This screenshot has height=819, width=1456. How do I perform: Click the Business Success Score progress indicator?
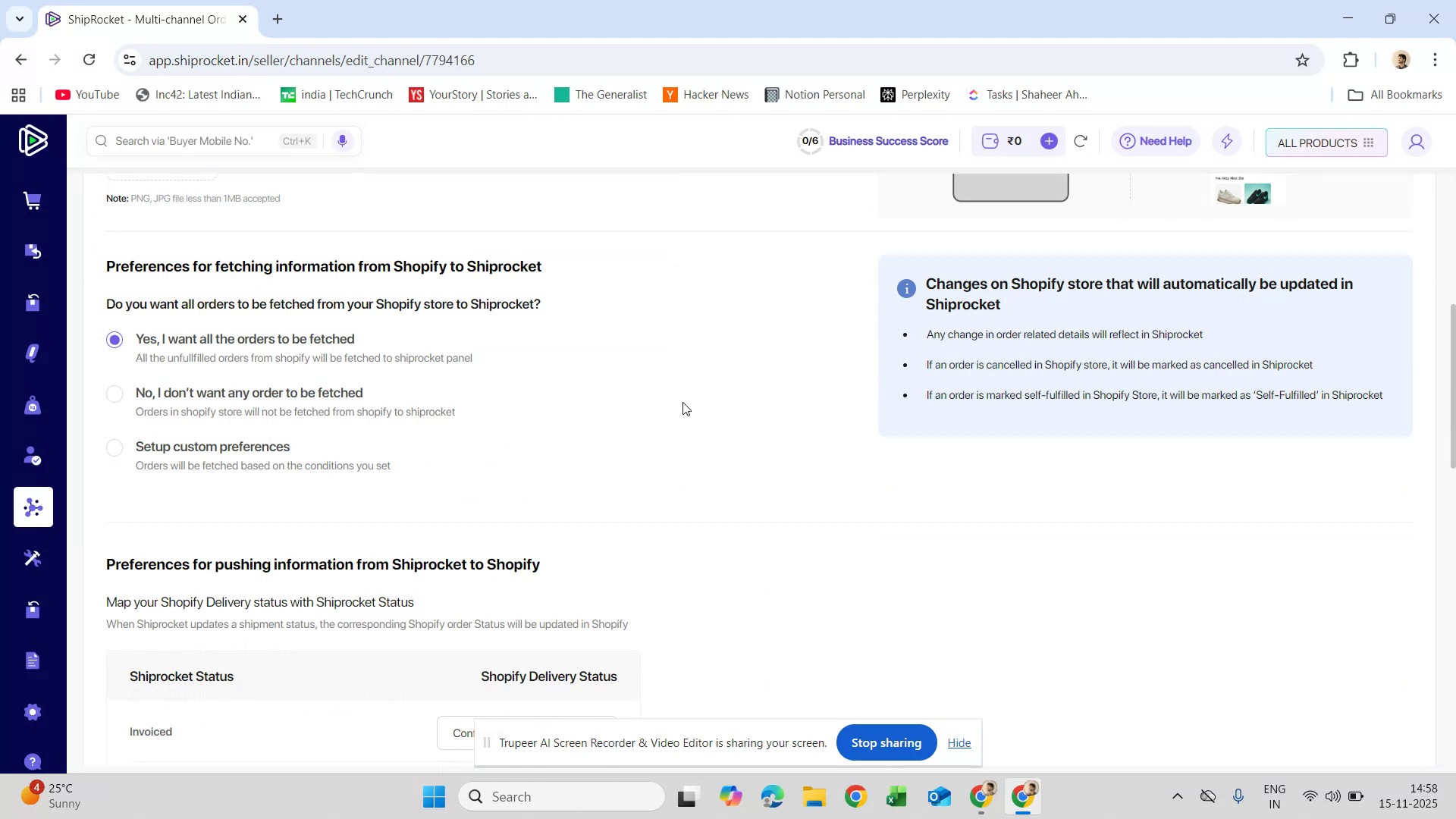pyautogui.click(x=810, y=141)
